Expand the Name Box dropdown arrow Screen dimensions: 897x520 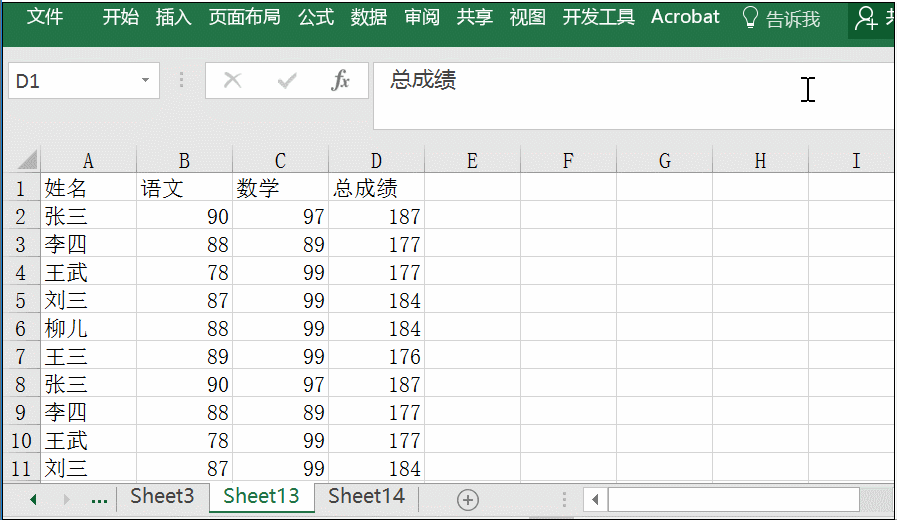click(145, 80)
